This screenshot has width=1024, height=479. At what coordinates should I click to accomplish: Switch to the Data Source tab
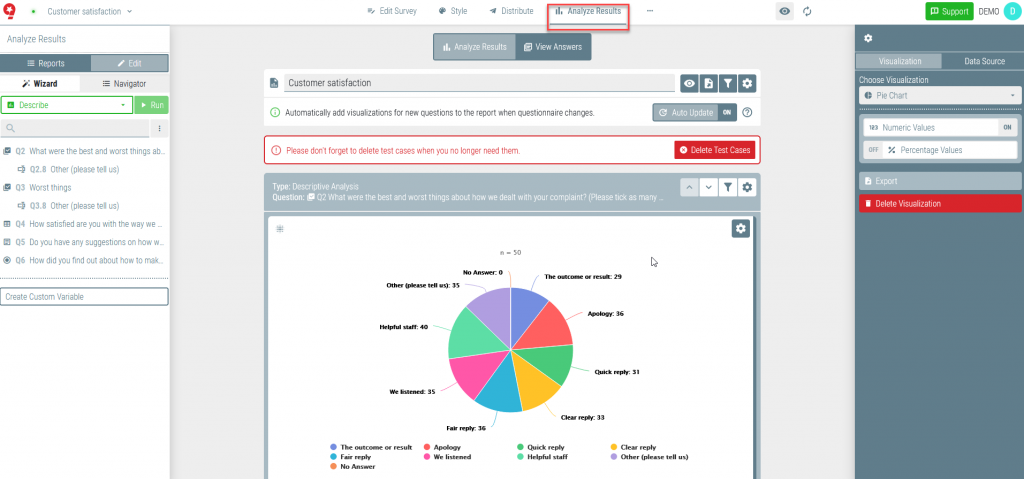983,61
